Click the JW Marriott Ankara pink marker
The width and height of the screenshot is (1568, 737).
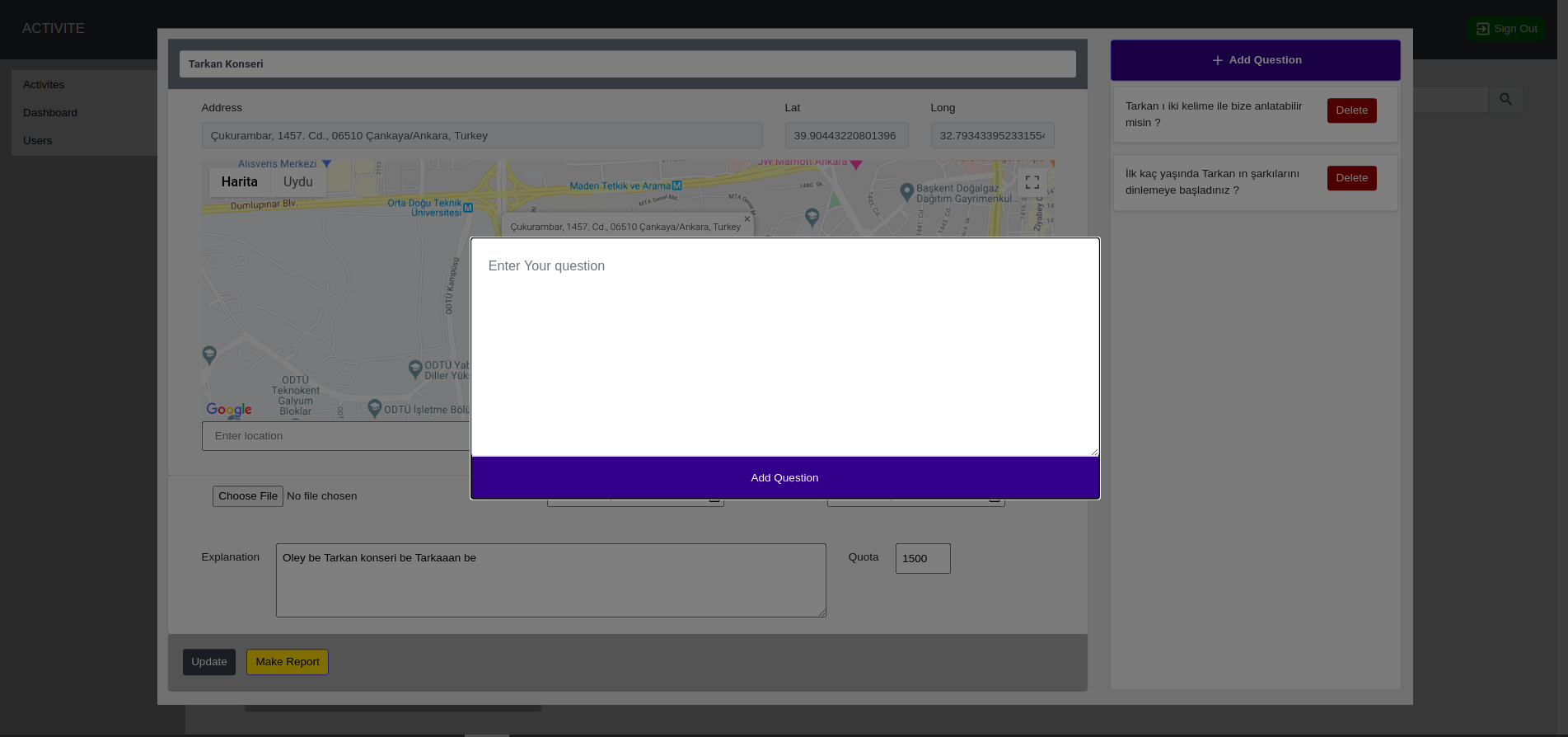pyautogui.click(x=856, y=164)
